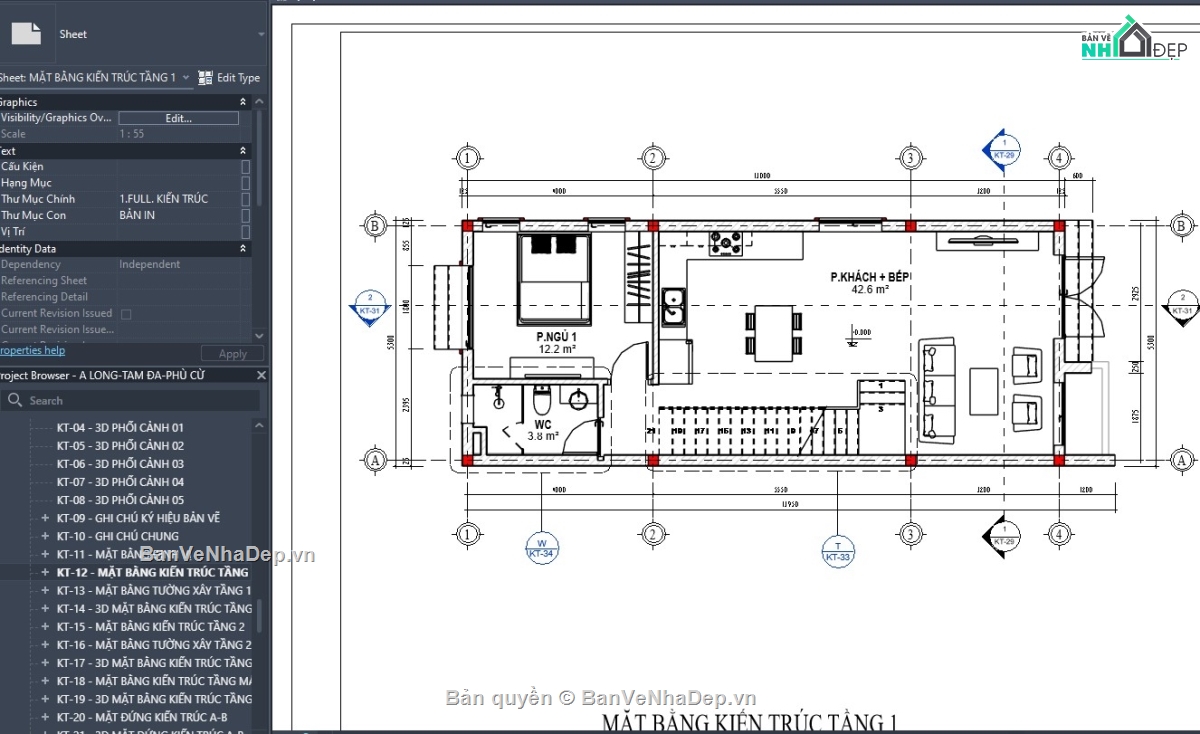Open the Sheet instance filter dropdown

[186, 77]
